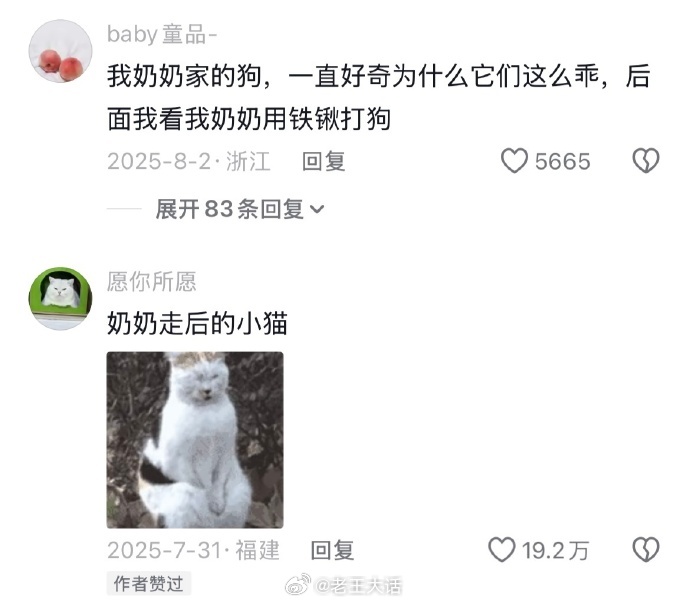690x603 pixels.
Task: Click the 5665 like count
Action: point(562,162)
